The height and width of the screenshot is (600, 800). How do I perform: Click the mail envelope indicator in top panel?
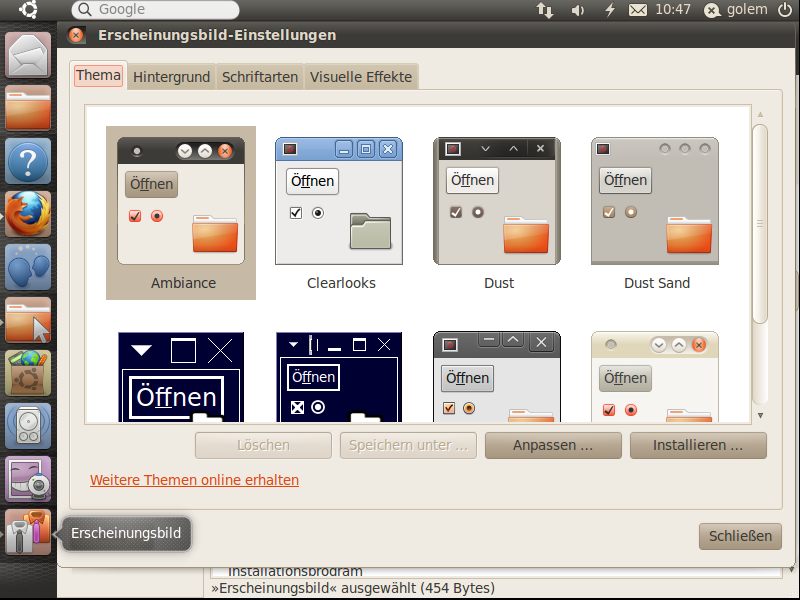coord(638,10)
